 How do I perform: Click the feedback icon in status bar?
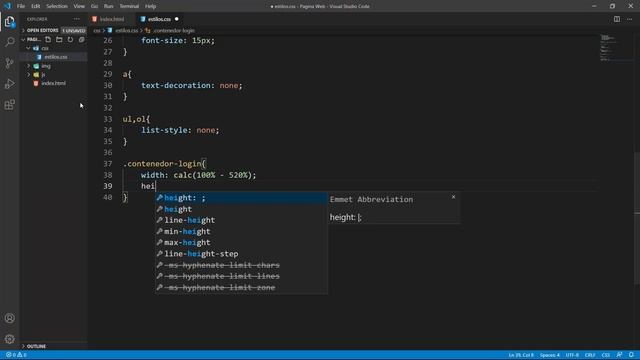point(619,355)
